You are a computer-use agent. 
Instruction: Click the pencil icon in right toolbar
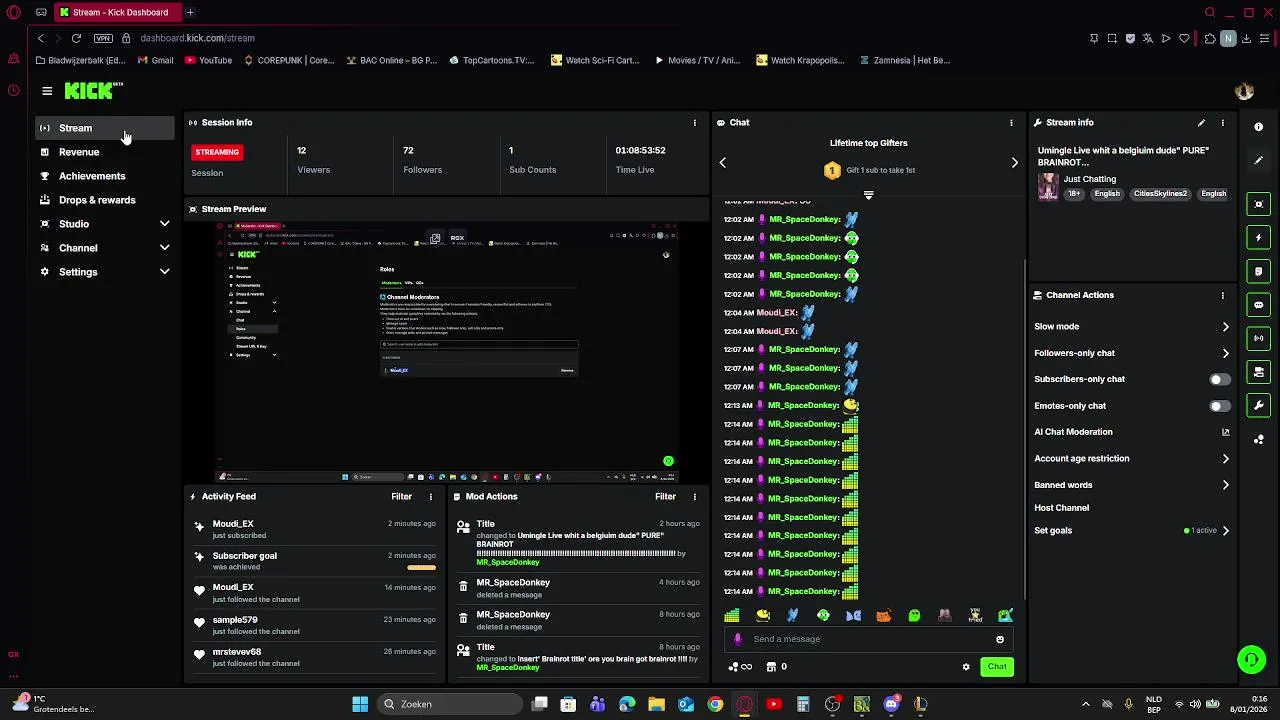click(x=1259, y=160)
